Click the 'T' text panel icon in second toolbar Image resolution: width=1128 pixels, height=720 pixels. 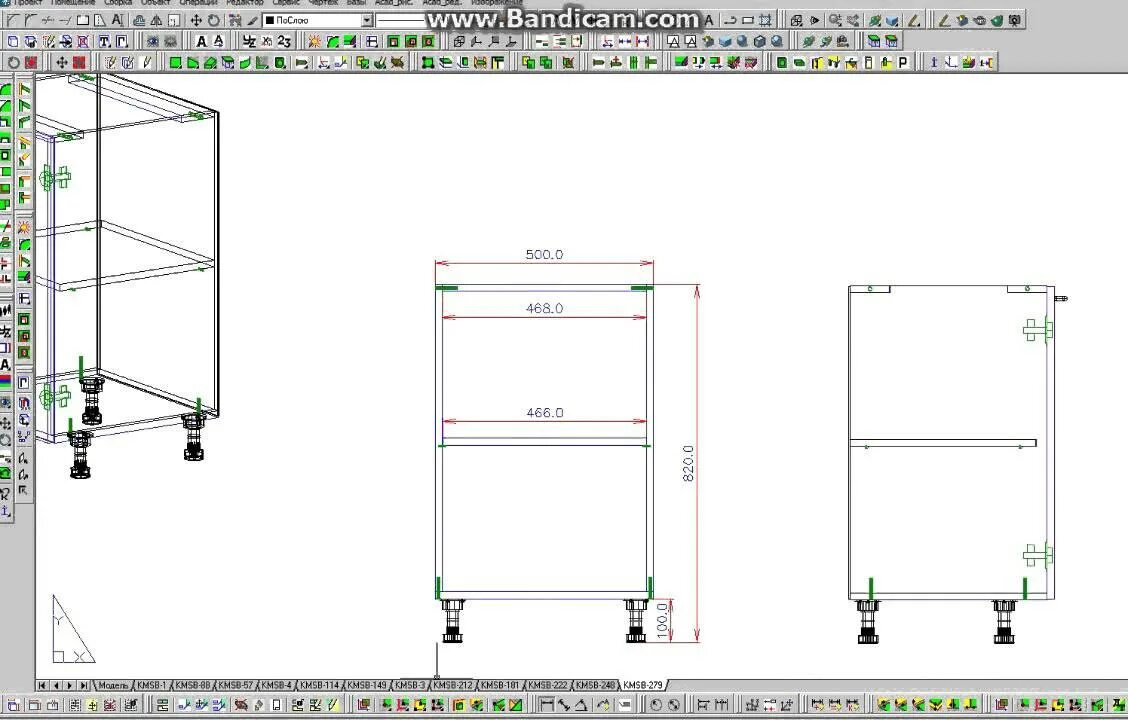tap(104, 42)
